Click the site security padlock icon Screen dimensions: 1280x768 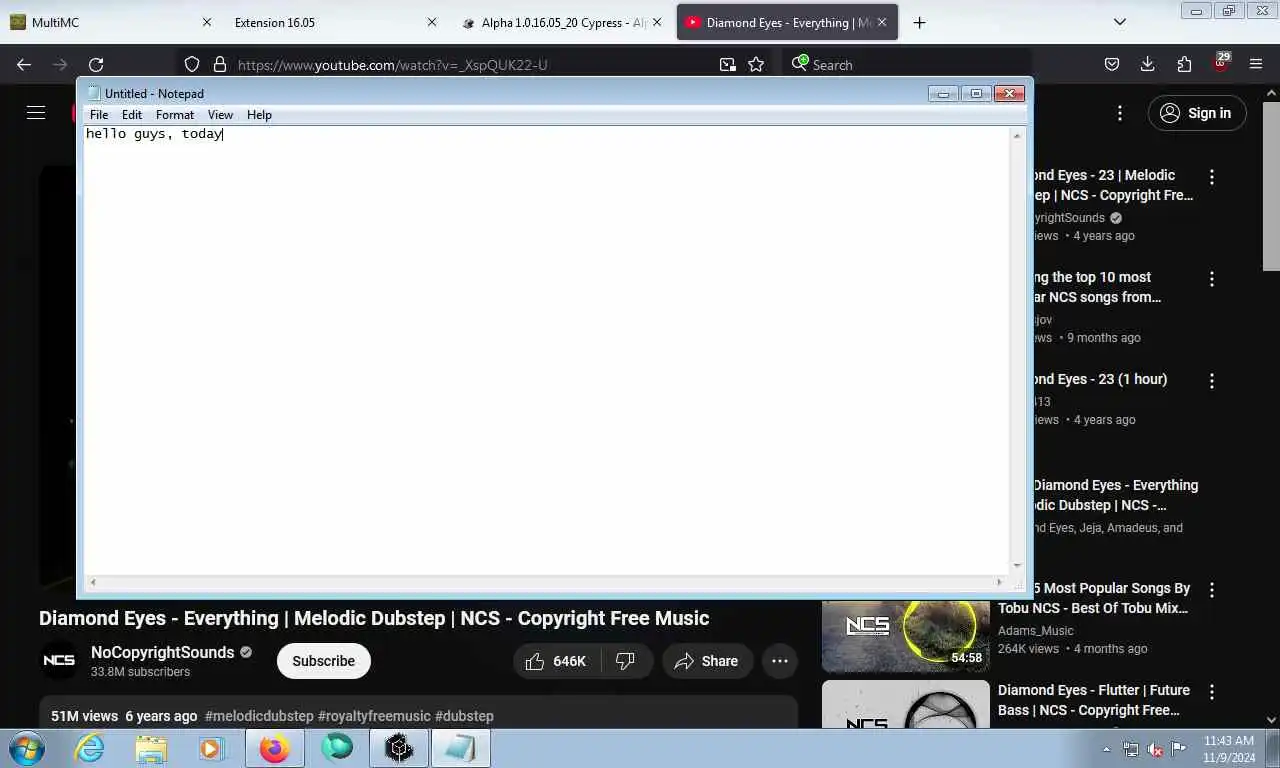[x=220, y=65]
